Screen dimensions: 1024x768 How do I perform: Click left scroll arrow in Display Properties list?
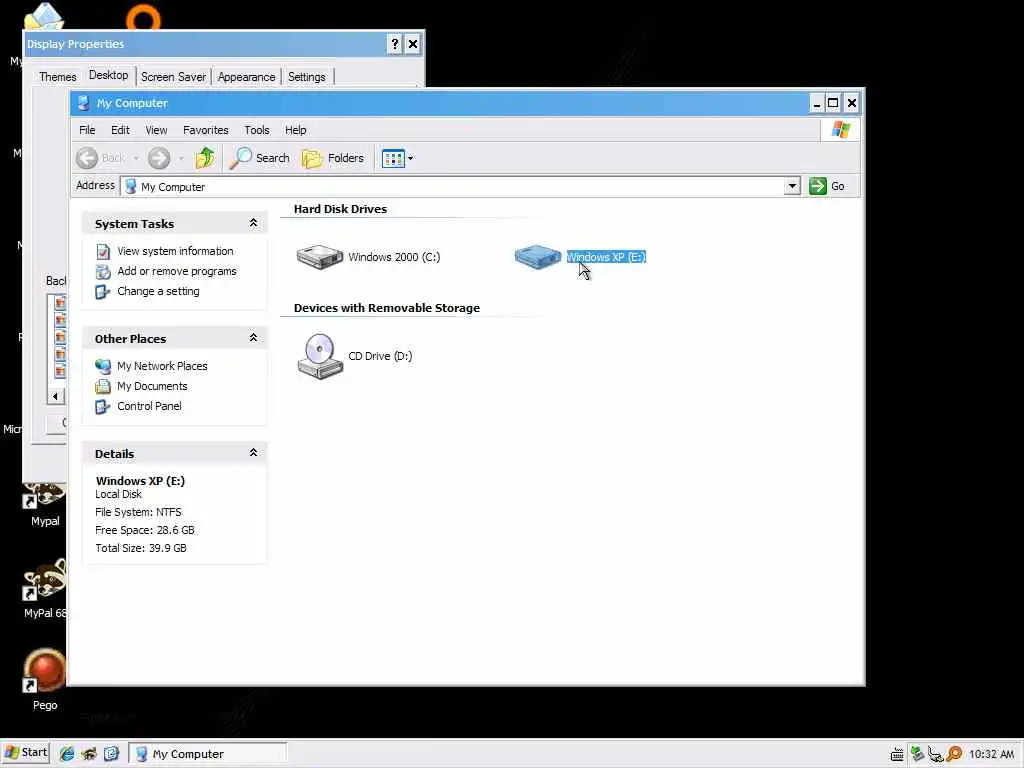pyautogui.click(x=56, y=396)
